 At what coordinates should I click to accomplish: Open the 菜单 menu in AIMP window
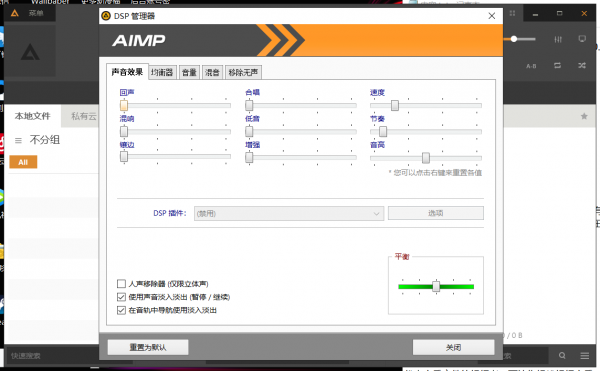36,13
